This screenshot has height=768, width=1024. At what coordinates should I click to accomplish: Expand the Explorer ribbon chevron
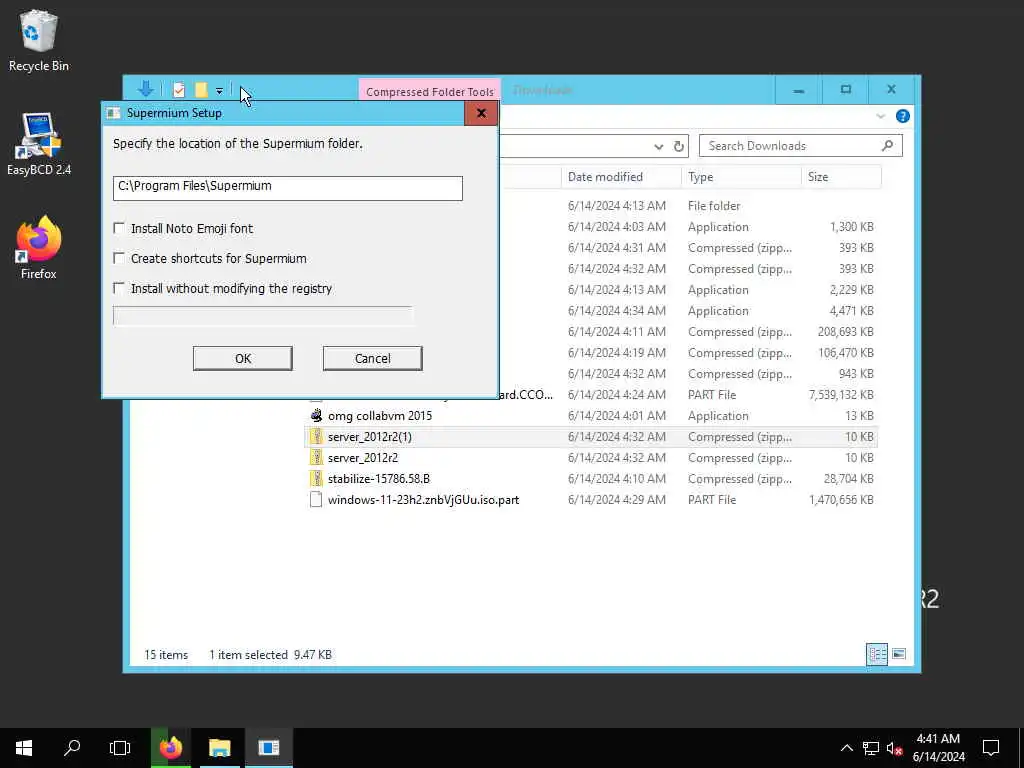coord(880,116)
